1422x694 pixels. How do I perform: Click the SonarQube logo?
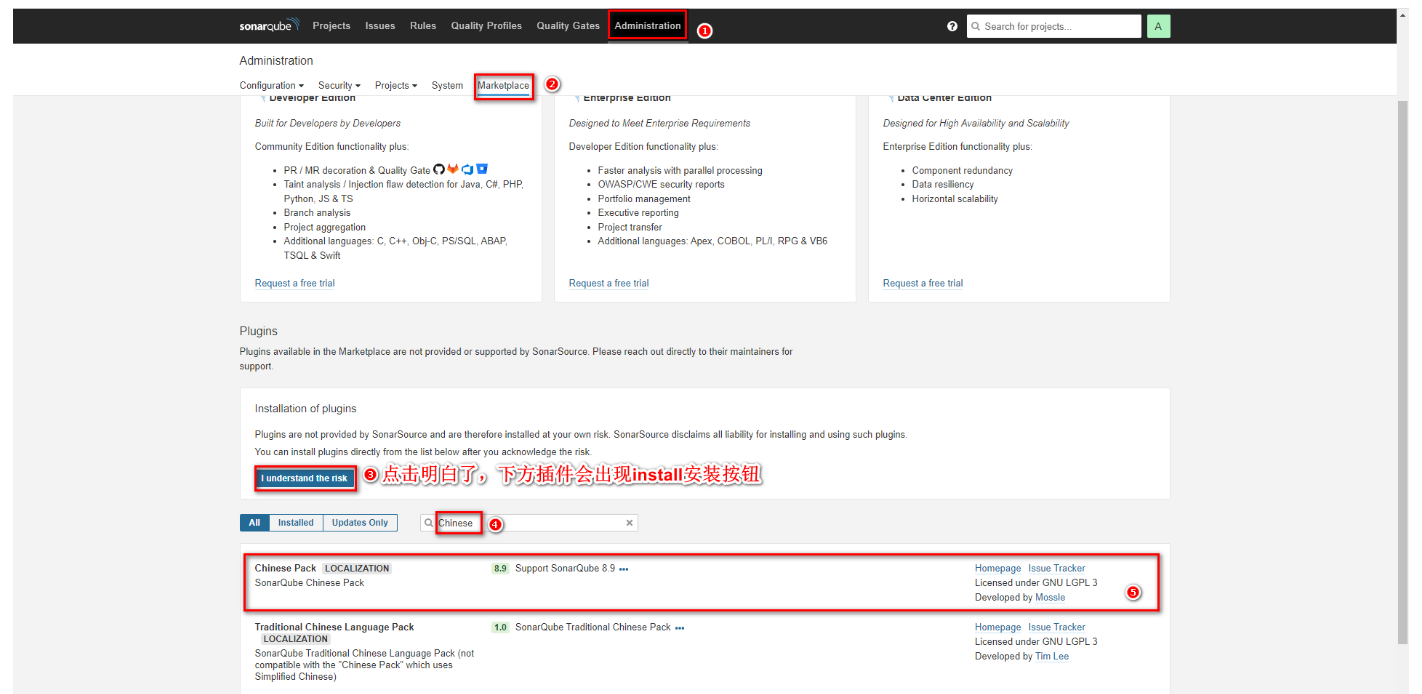pyautogui.click(x=268, y=26)
